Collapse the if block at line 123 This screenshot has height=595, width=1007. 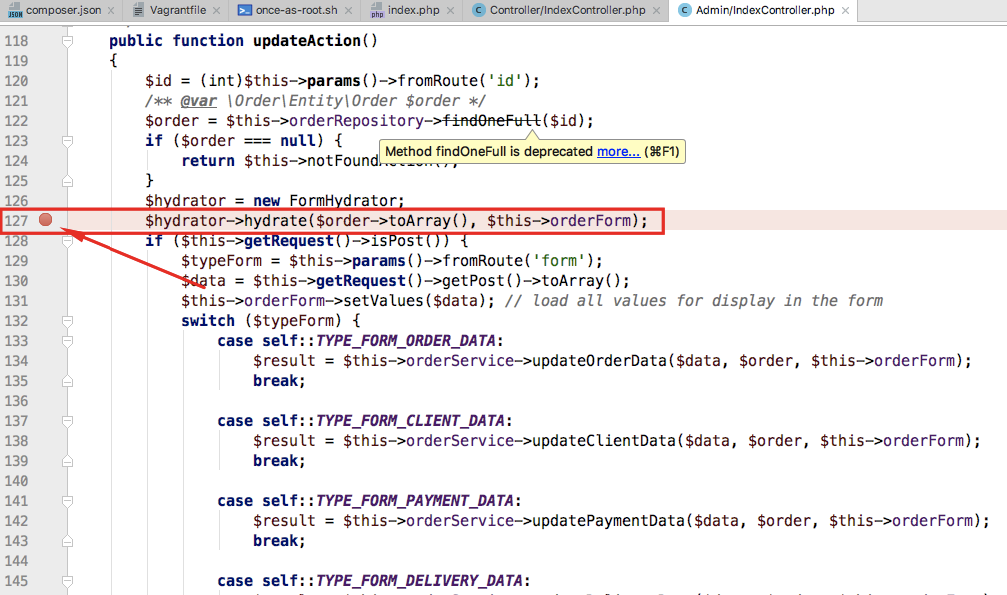point(67,141)
